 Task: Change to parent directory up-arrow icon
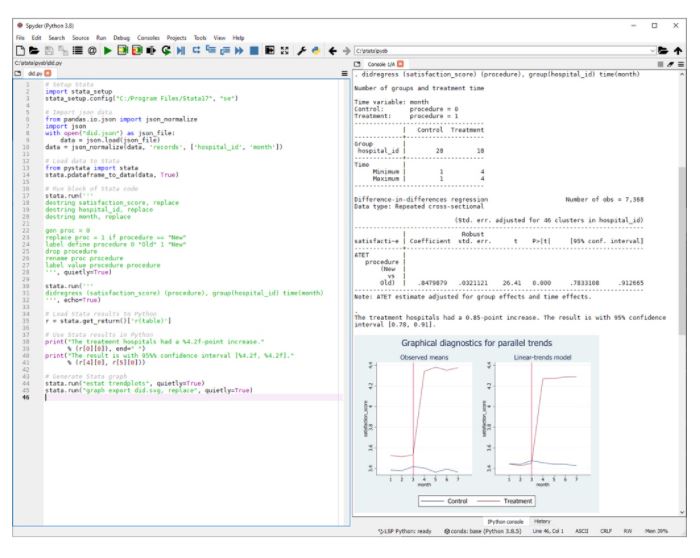(x=678, y=50)
